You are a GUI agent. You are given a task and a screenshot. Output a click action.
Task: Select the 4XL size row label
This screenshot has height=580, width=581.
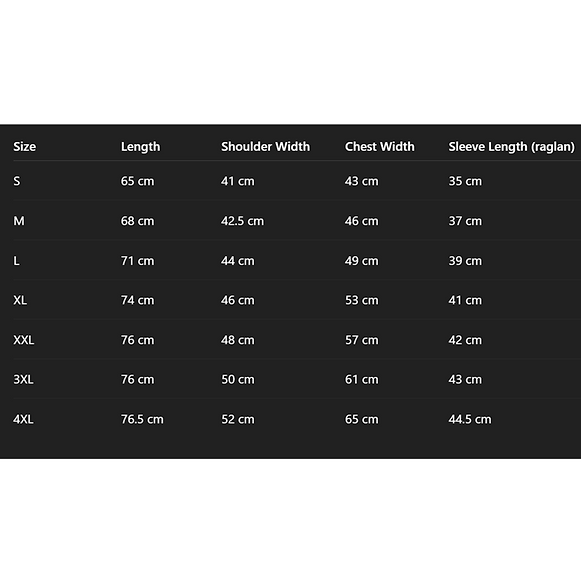pos(23,419)
